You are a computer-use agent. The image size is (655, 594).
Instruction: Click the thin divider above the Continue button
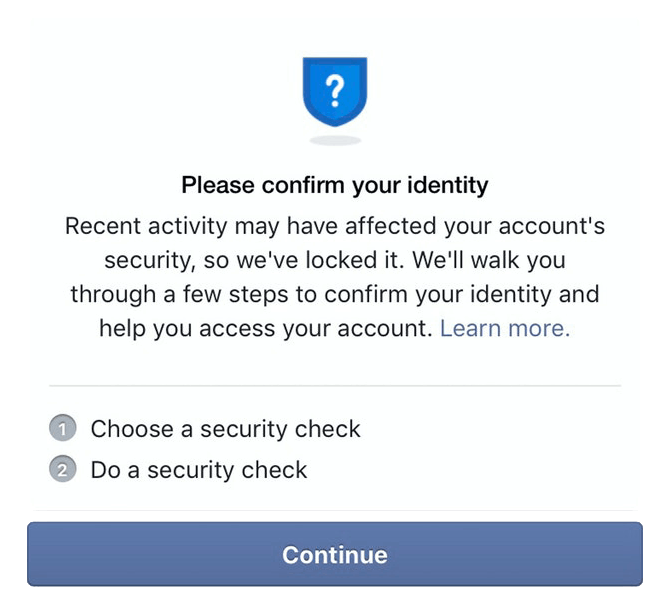335,510
